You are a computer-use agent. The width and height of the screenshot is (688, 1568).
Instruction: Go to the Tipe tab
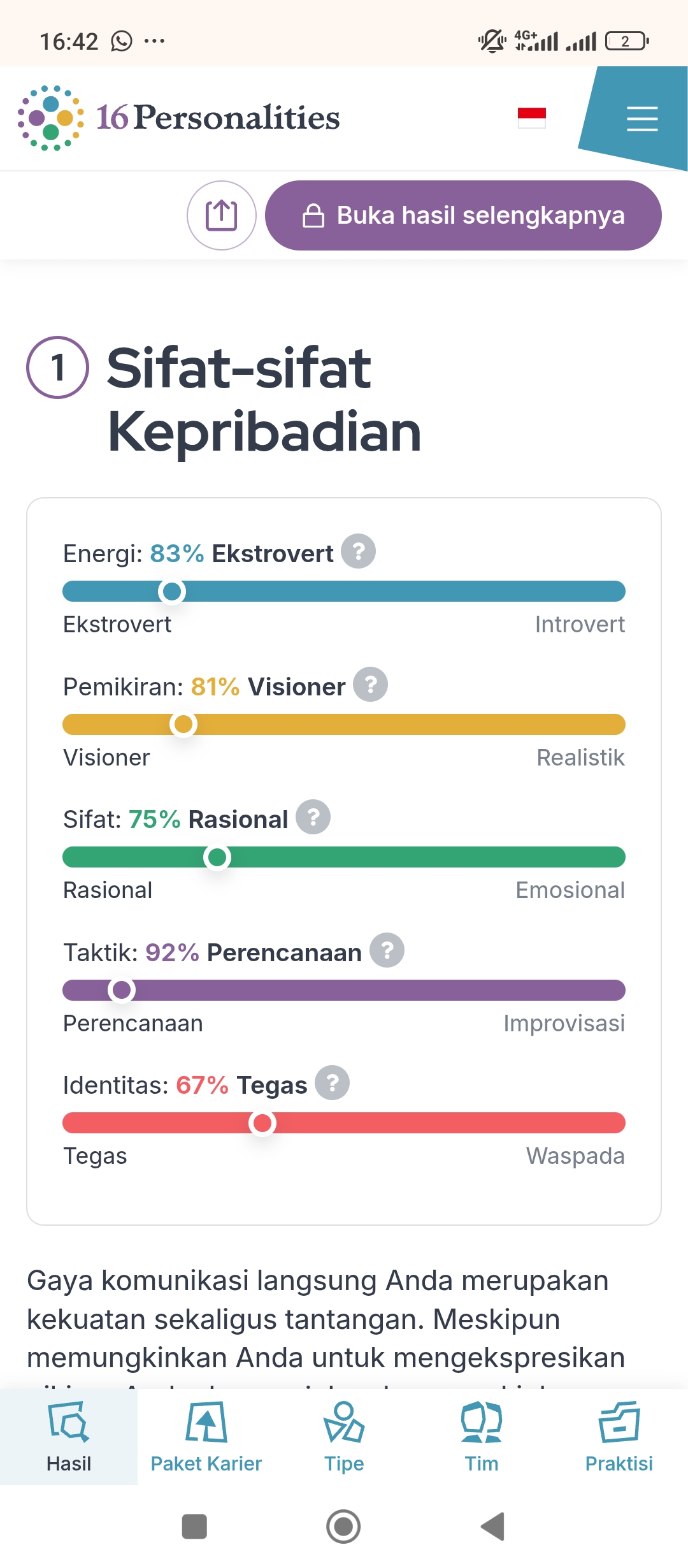(x=344, y=1437)
